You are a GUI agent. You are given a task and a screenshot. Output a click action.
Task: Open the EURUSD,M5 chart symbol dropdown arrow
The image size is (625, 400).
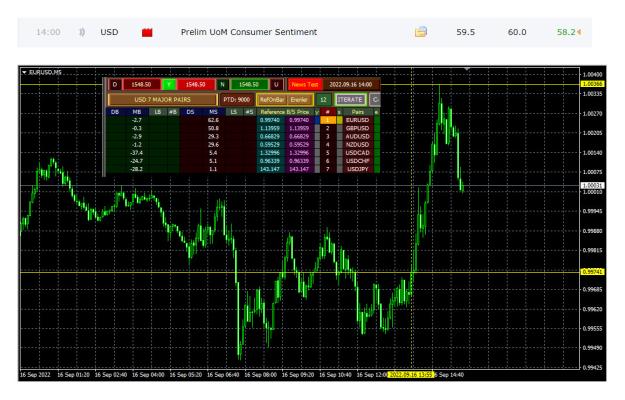pos(24,73)
